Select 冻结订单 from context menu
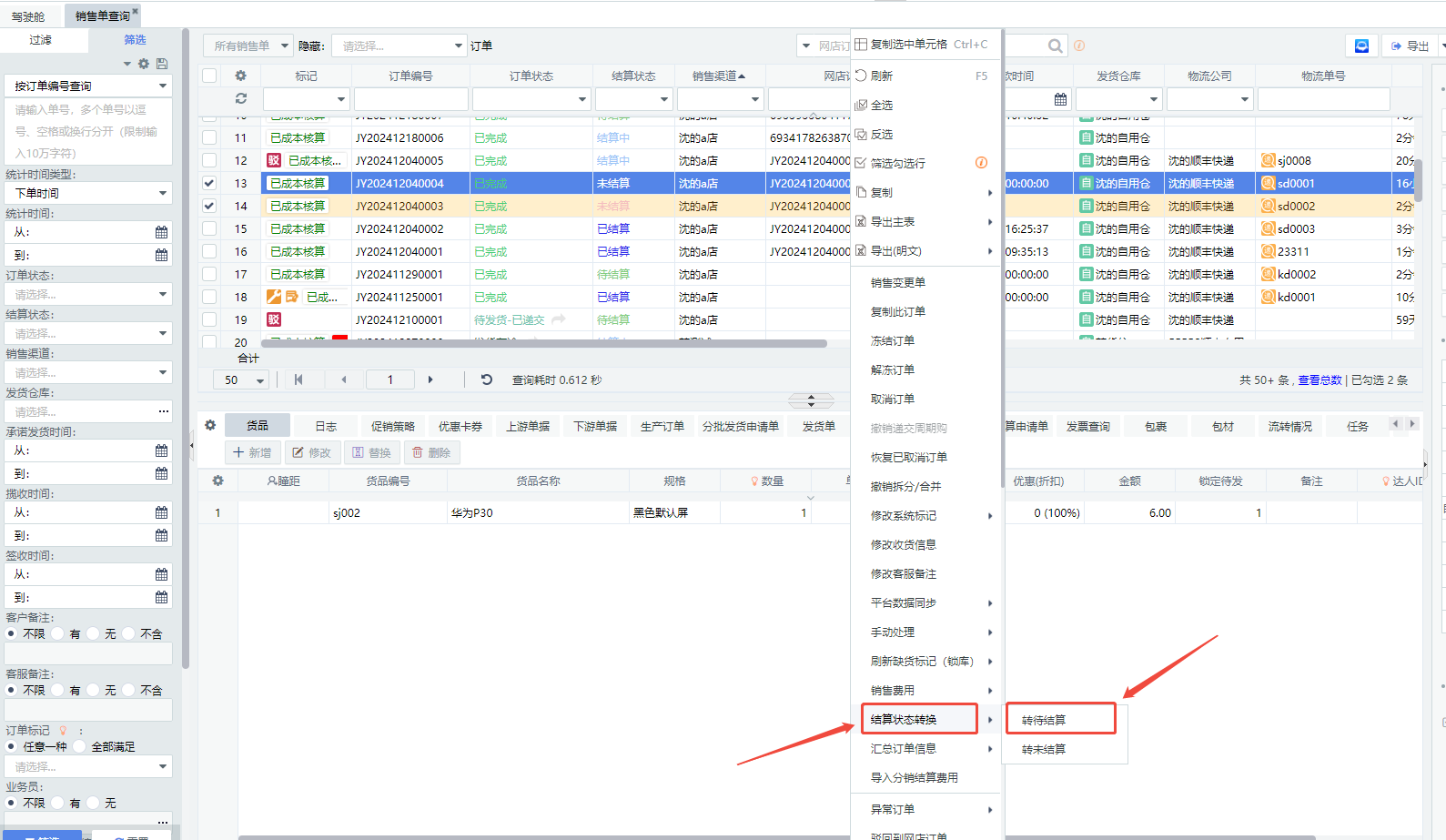Image resolution: width=1446 pixels, height=840 pixels. pyautogui.click(x=893, y=340)
